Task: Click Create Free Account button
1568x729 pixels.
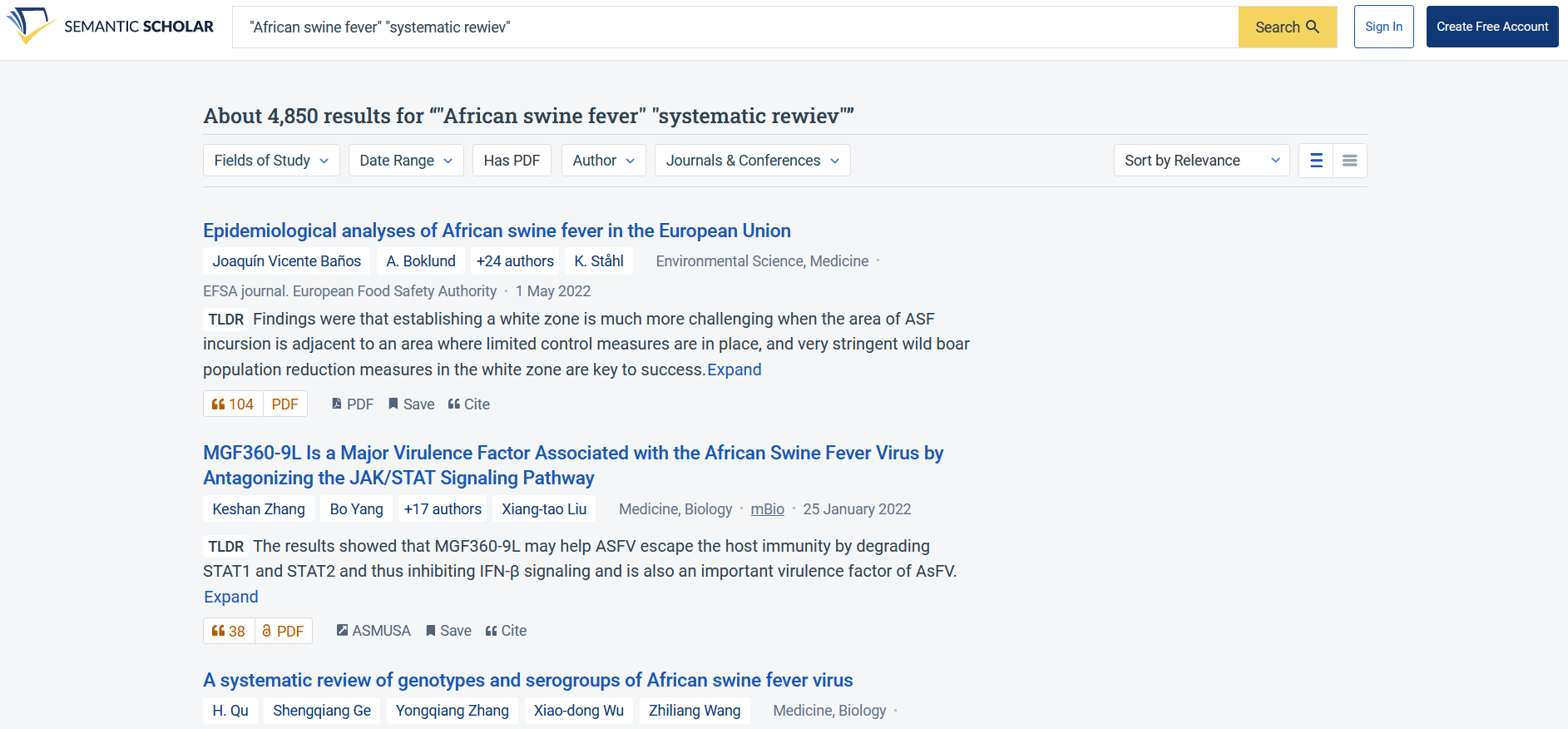Action: [1492, 27]
